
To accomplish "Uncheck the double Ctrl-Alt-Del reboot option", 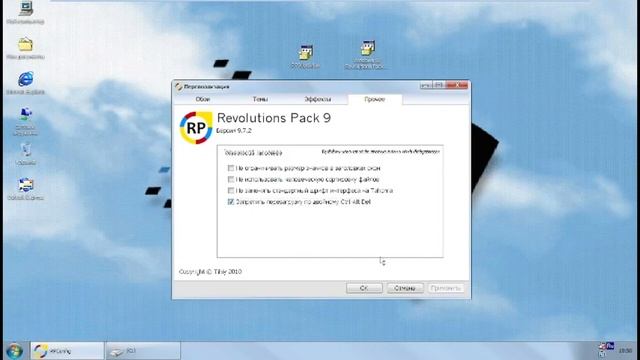I will [231, 202].
